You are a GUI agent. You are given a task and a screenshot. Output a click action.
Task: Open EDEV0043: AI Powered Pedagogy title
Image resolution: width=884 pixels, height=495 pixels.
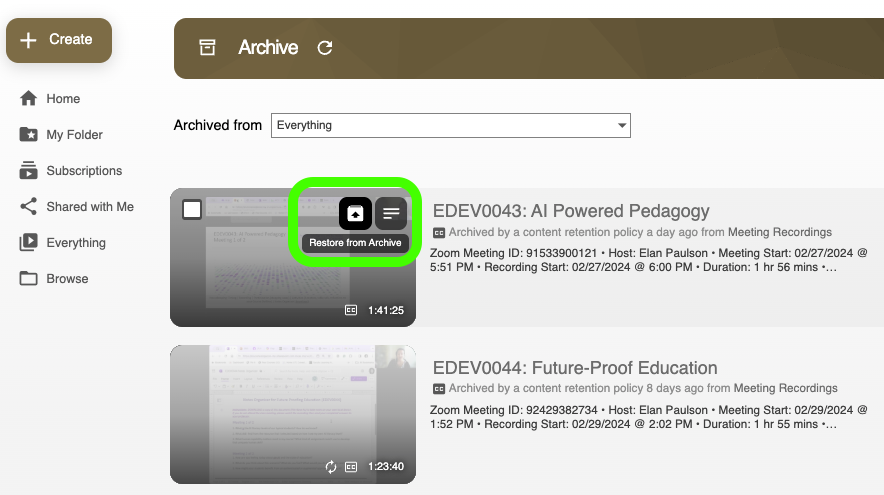571,211
